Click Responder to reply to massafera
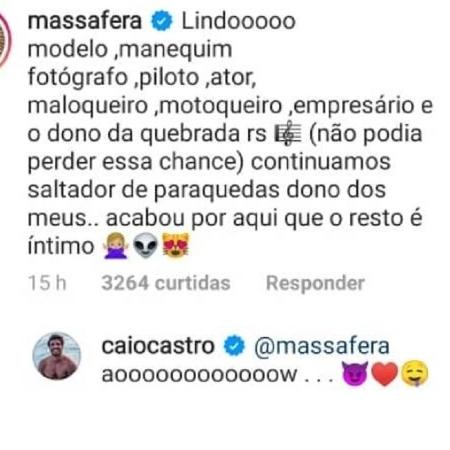The width and height of the screenshot is (450, 450). pos(315,283)
